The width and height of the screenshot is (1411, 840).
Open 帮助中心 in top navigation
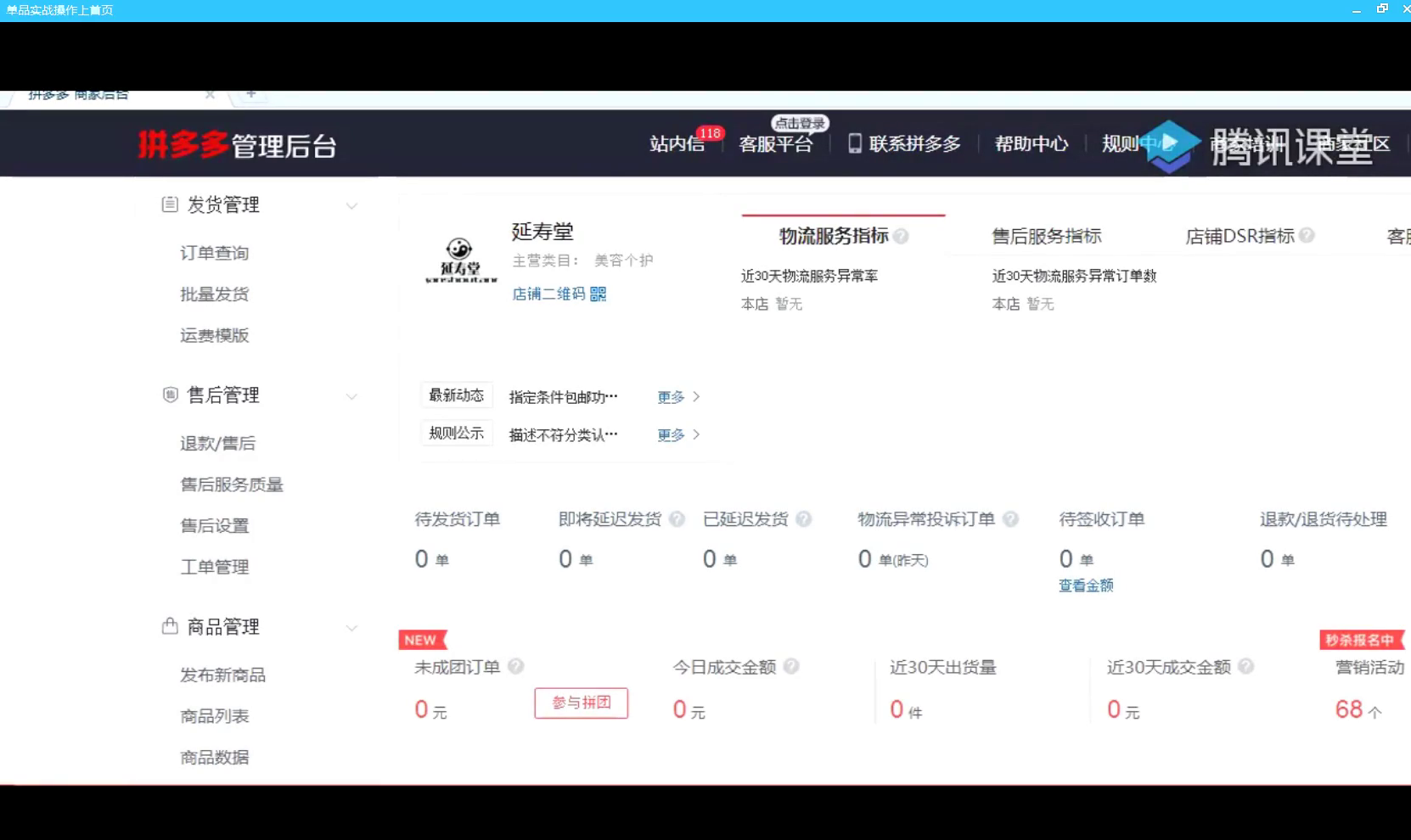click(1032, 144)
